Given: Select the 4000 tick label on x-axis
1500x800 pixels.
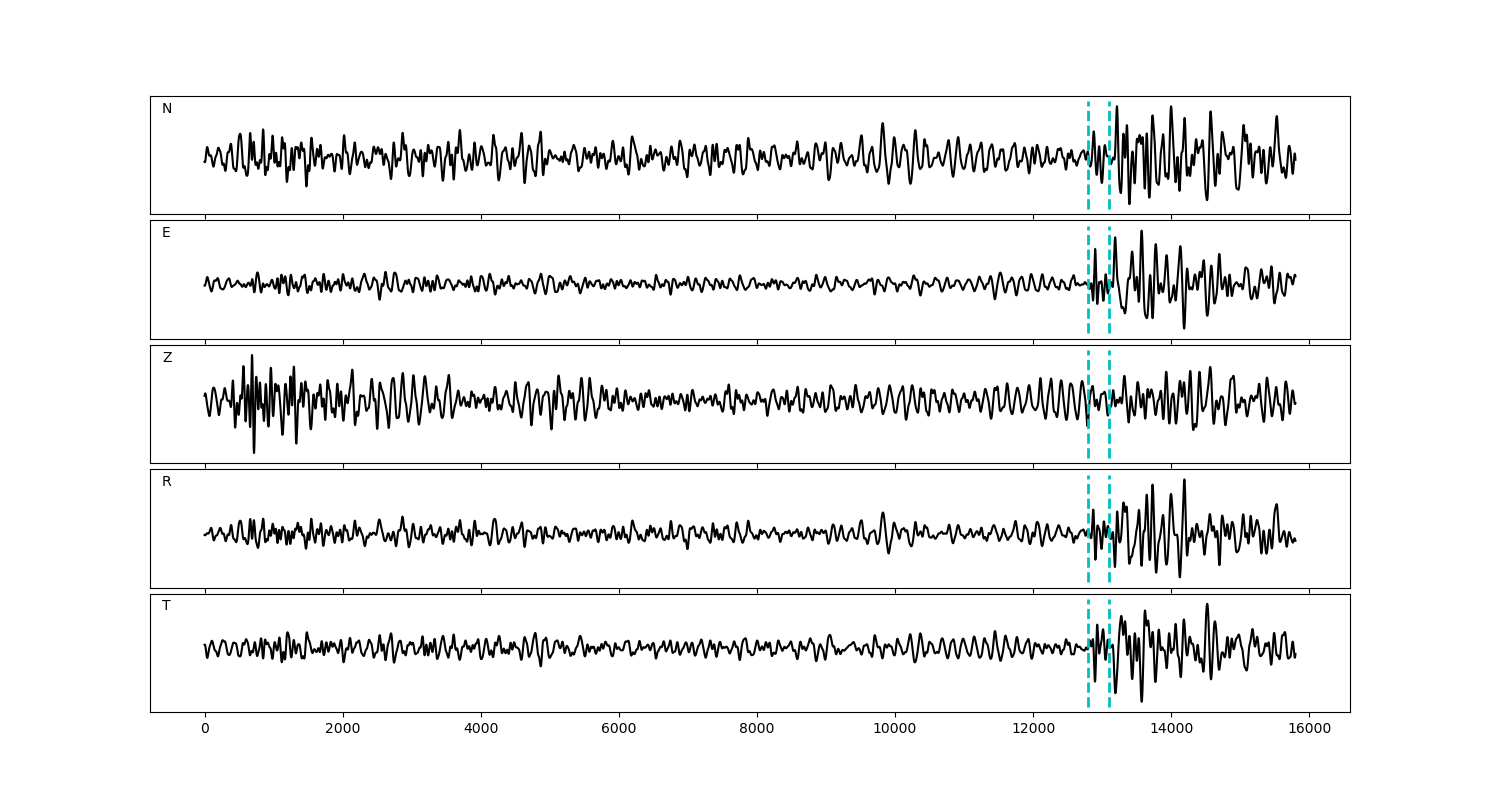Looking at the screenshot, I should [481, 730].
